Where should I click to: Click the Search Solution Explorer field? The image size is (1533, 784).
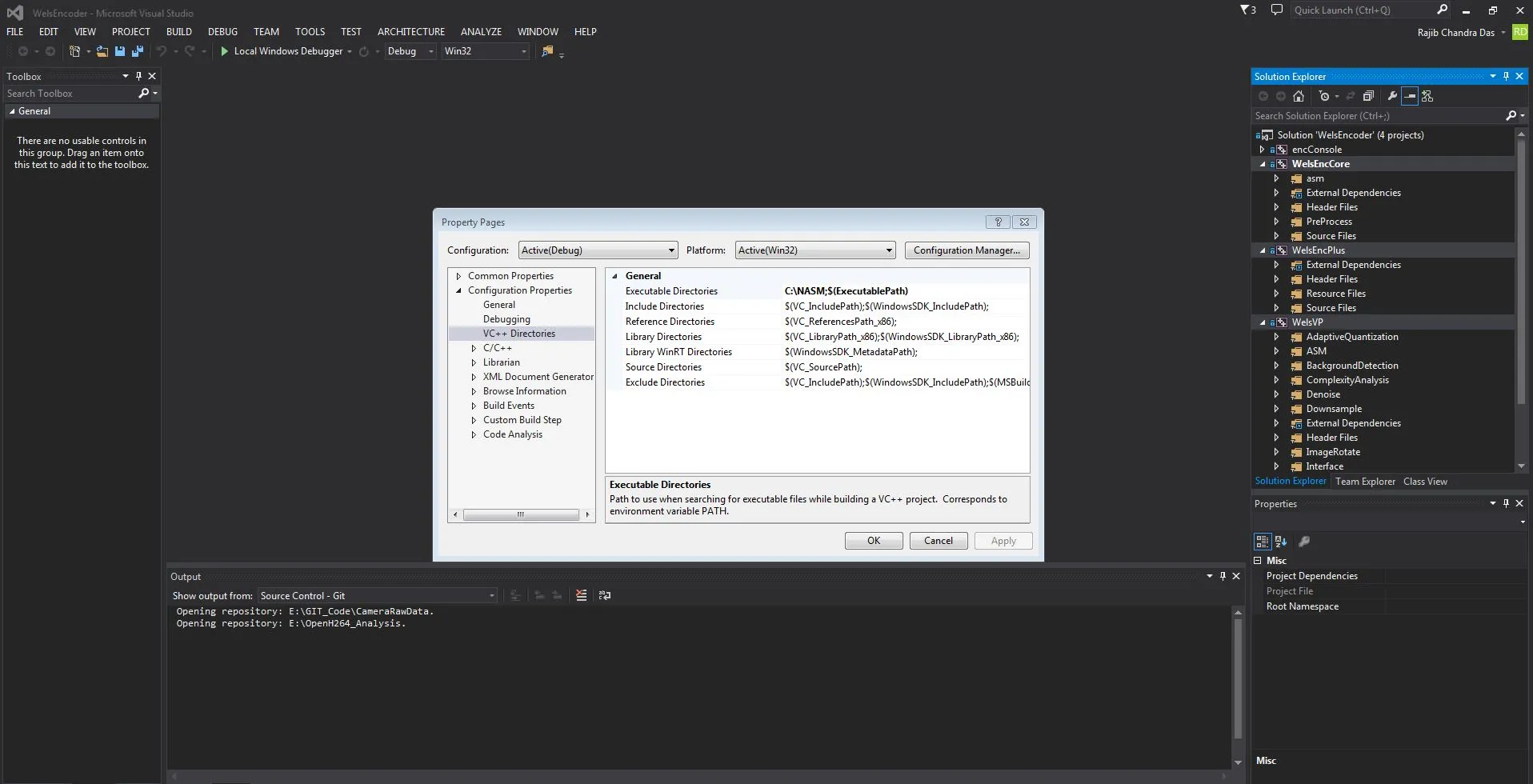pyautogui.click(x=1379, y=116)
